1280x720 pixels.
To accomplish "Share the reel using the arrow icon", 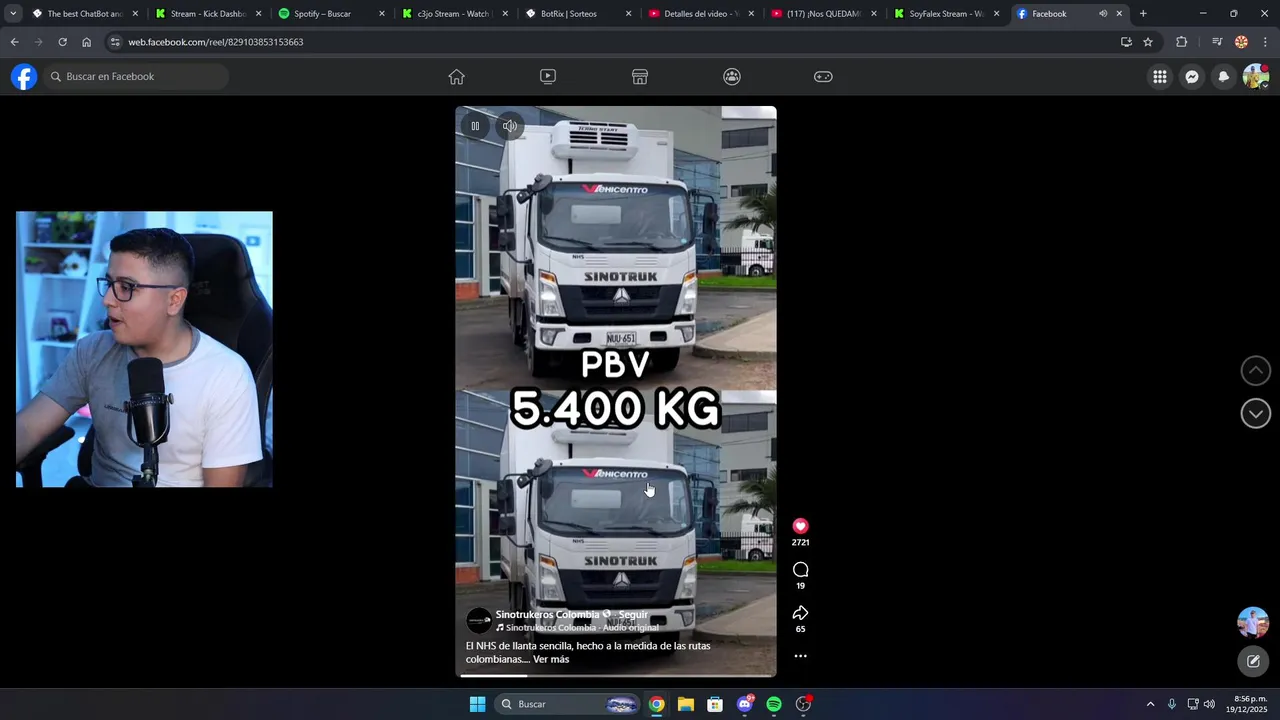I will pyautogui.click(x=800, y=612).
